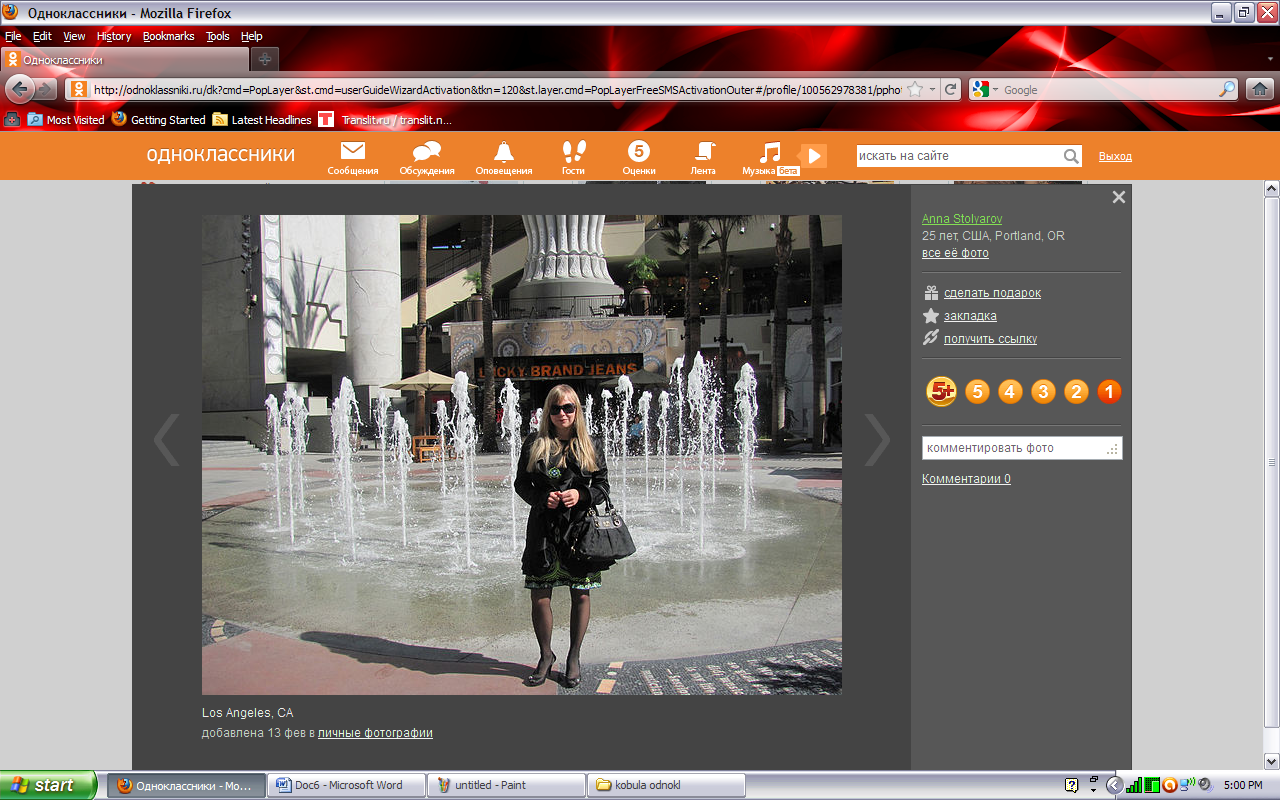Open a new tab plus button
The image size is (1280, 800).
264,59
